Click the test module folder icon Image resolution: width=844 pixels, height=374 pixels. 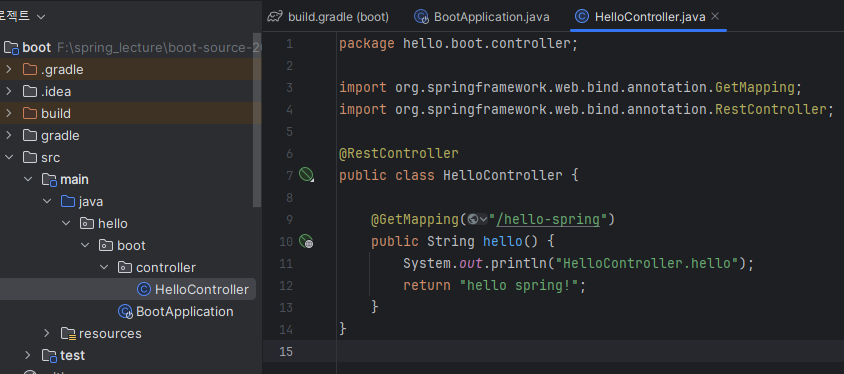(50, 356)
